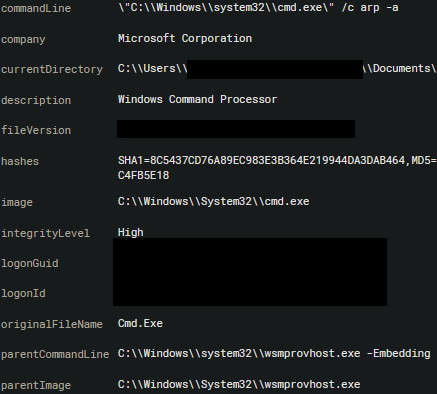Select the wsmprovhost.exe -Embedding command line

tap(274, 353)
